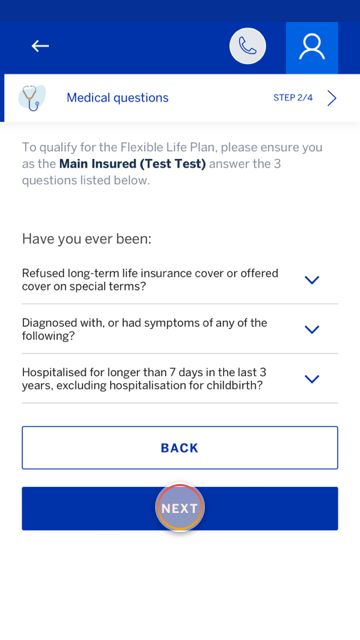Image resolution: width=360 pixels, height=640 pixels.
Task: Click the bold 'Main Insured (Test Test)' text
Action: tap(132, 164)
